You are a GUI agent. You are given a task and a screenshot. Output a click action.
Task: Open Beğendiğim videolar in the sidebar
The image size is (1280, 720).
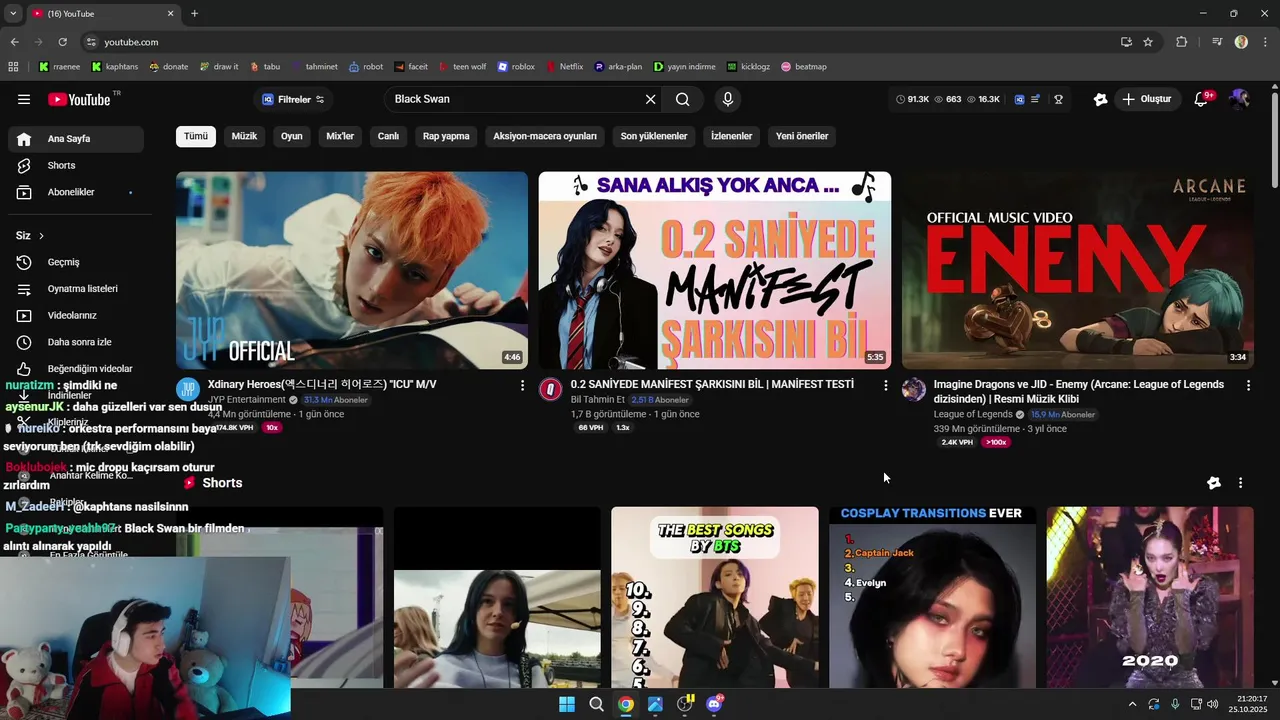click(x=76, y=368)
